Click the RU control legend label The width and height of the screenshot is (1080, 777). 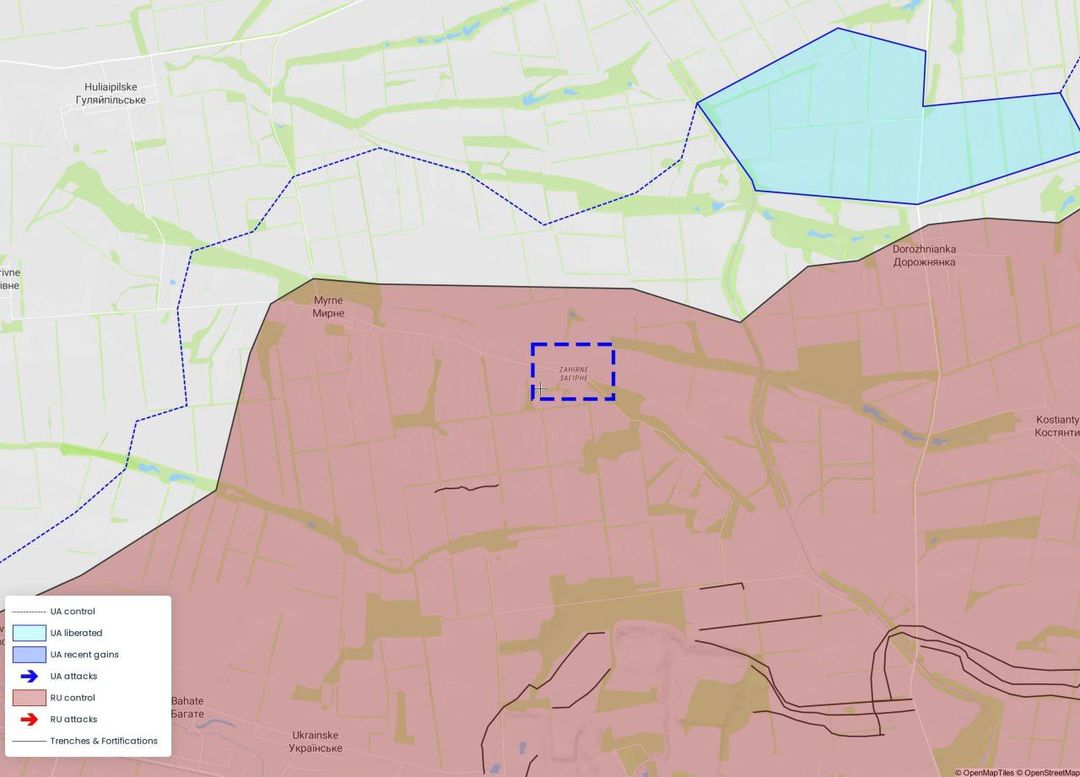72,698
